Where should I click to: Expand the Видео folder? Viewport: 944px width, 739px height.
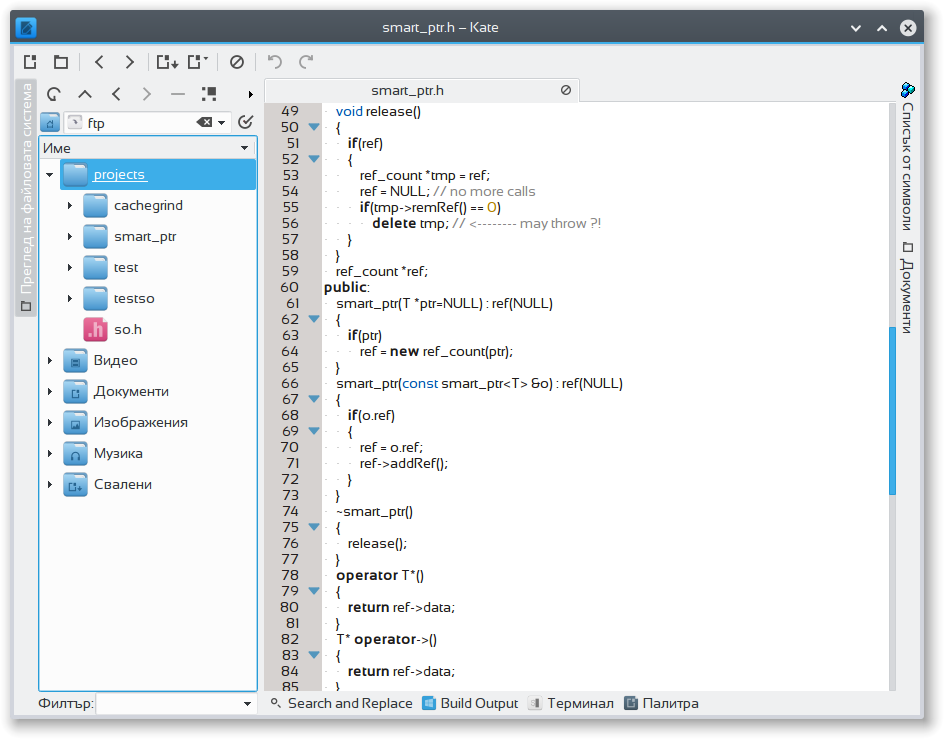pyautogui.click(x=49, y=361)
